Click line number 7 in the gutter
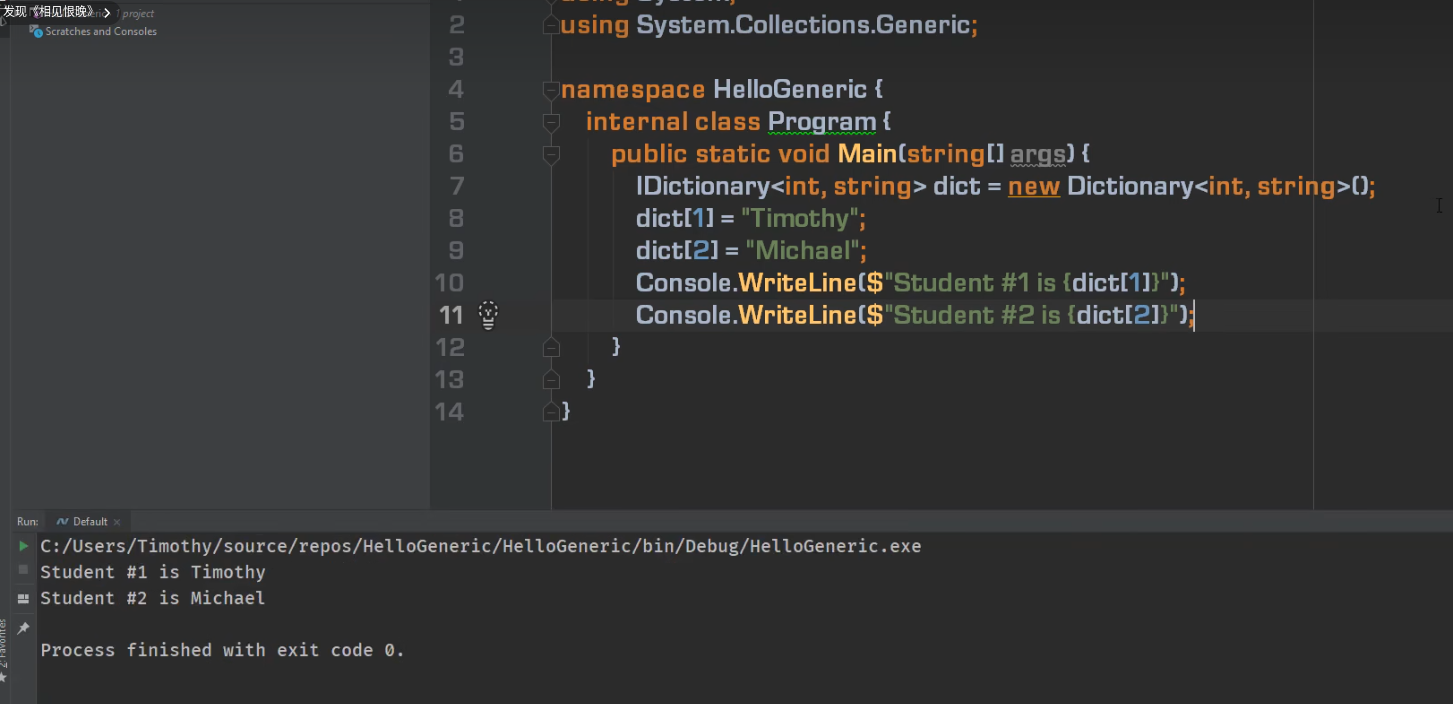Screen dimensions: 1453x704 point(457,186)
